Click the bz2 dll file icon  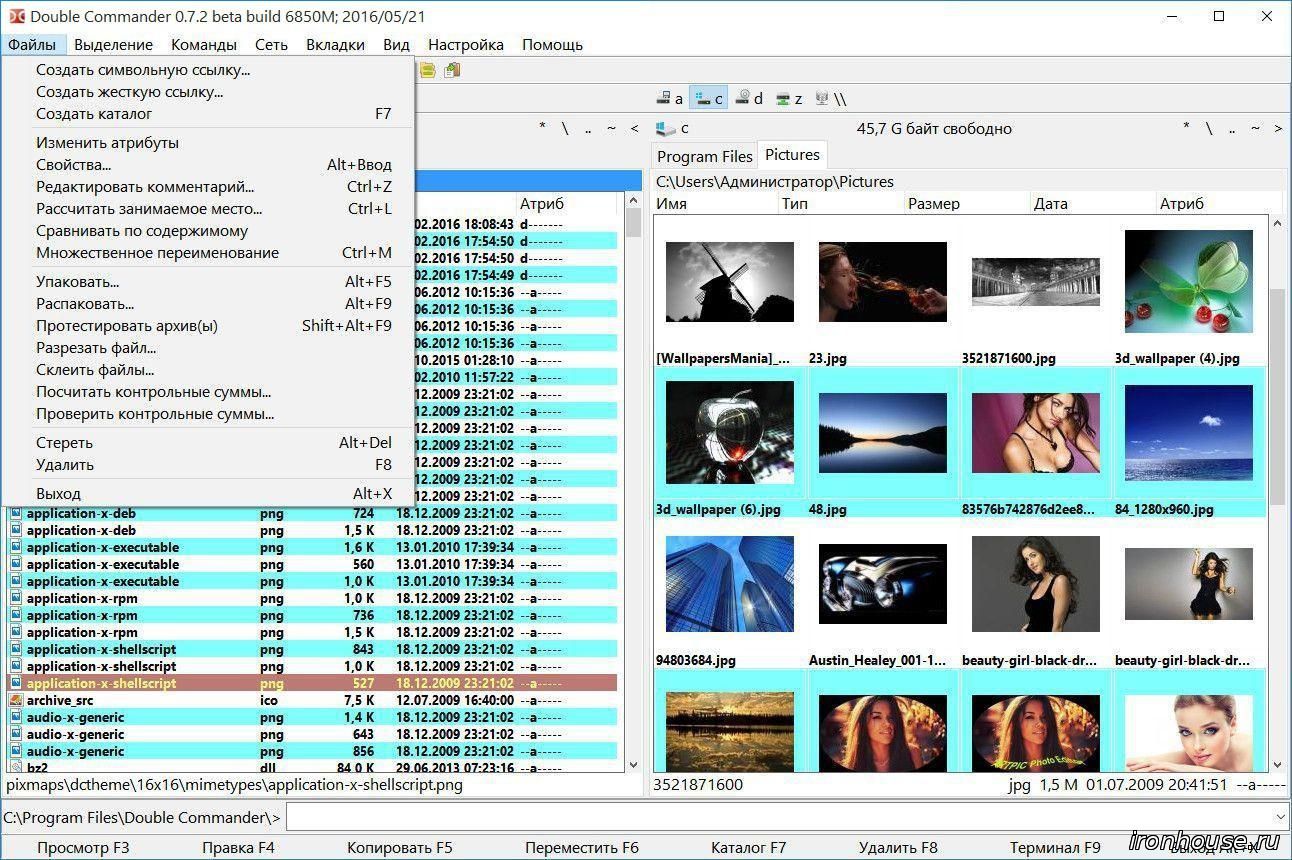click(15, 767)
